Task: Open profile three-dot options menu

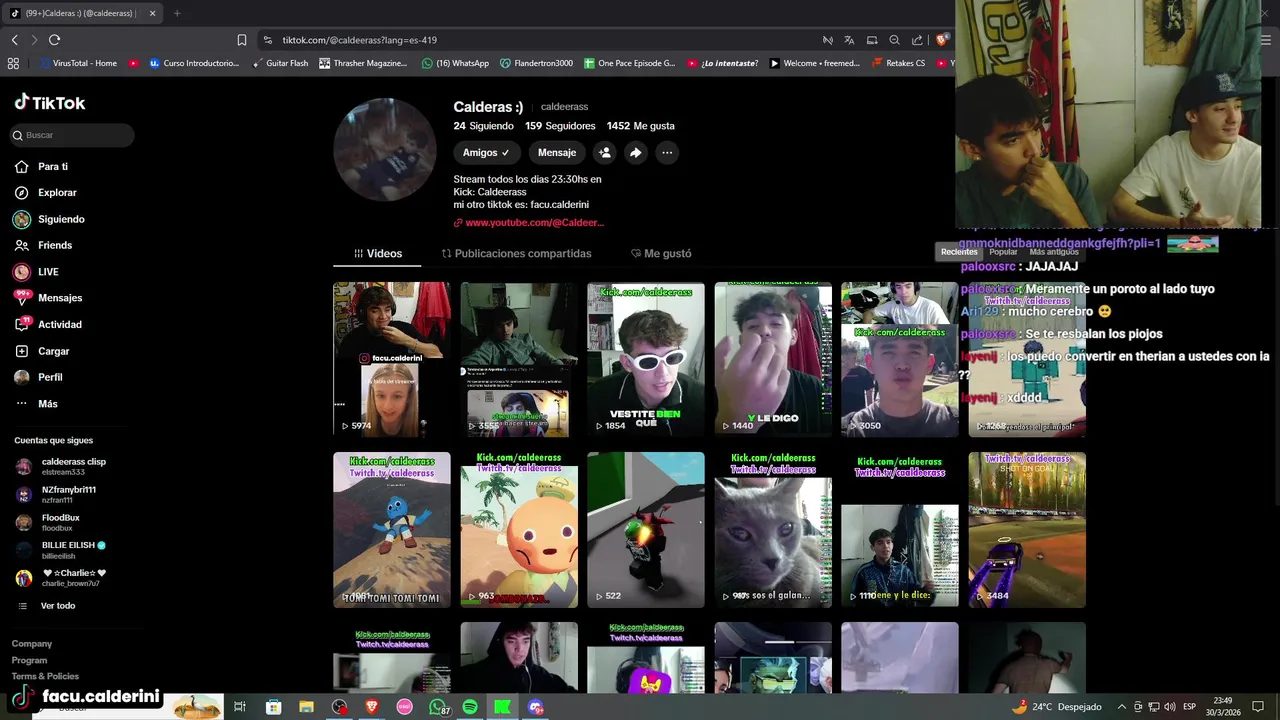Action: 667,153
